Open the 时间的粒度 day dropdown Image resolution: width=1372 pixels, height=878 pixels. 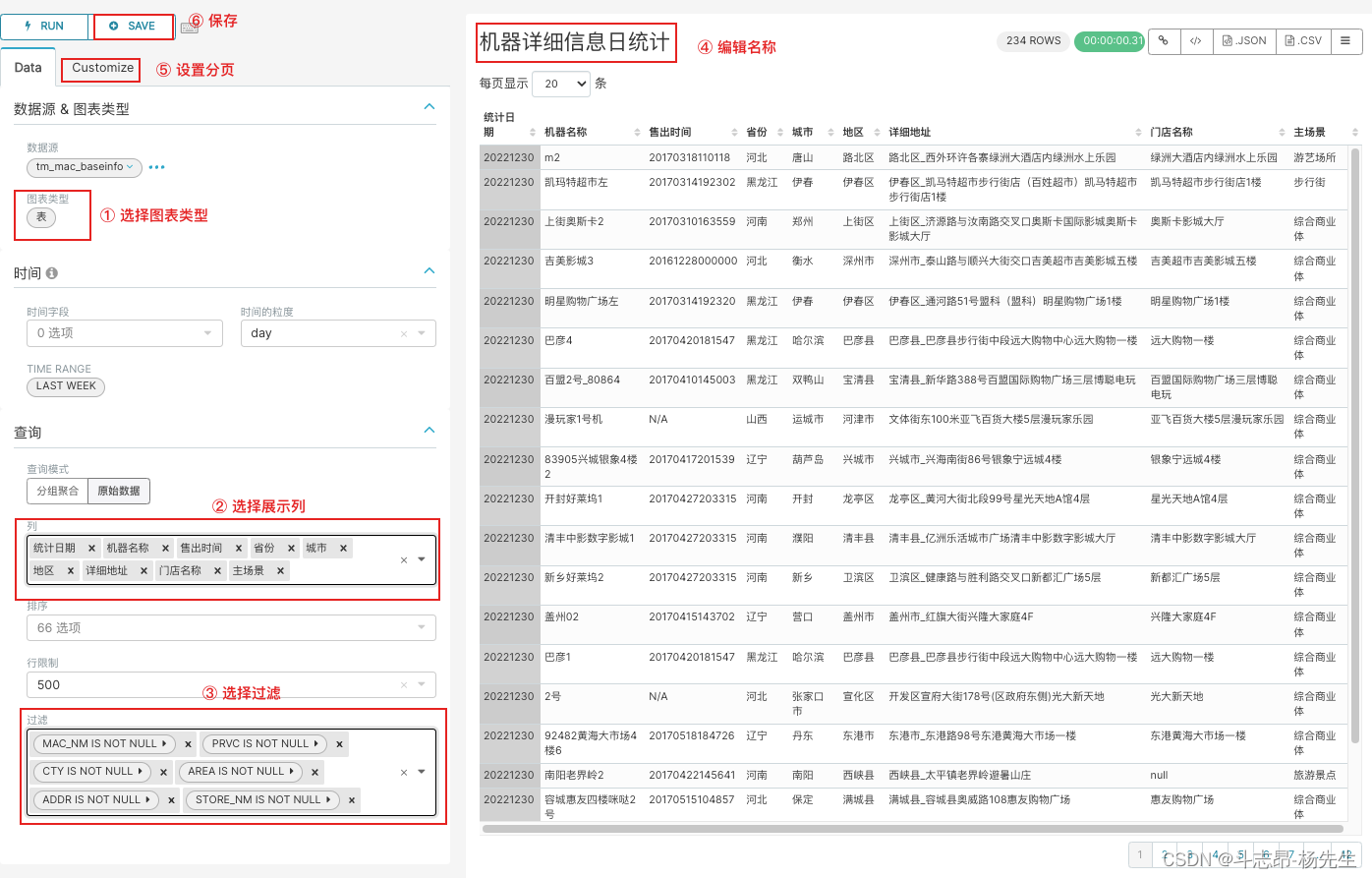pyautogui.click(x=338, y=333)
